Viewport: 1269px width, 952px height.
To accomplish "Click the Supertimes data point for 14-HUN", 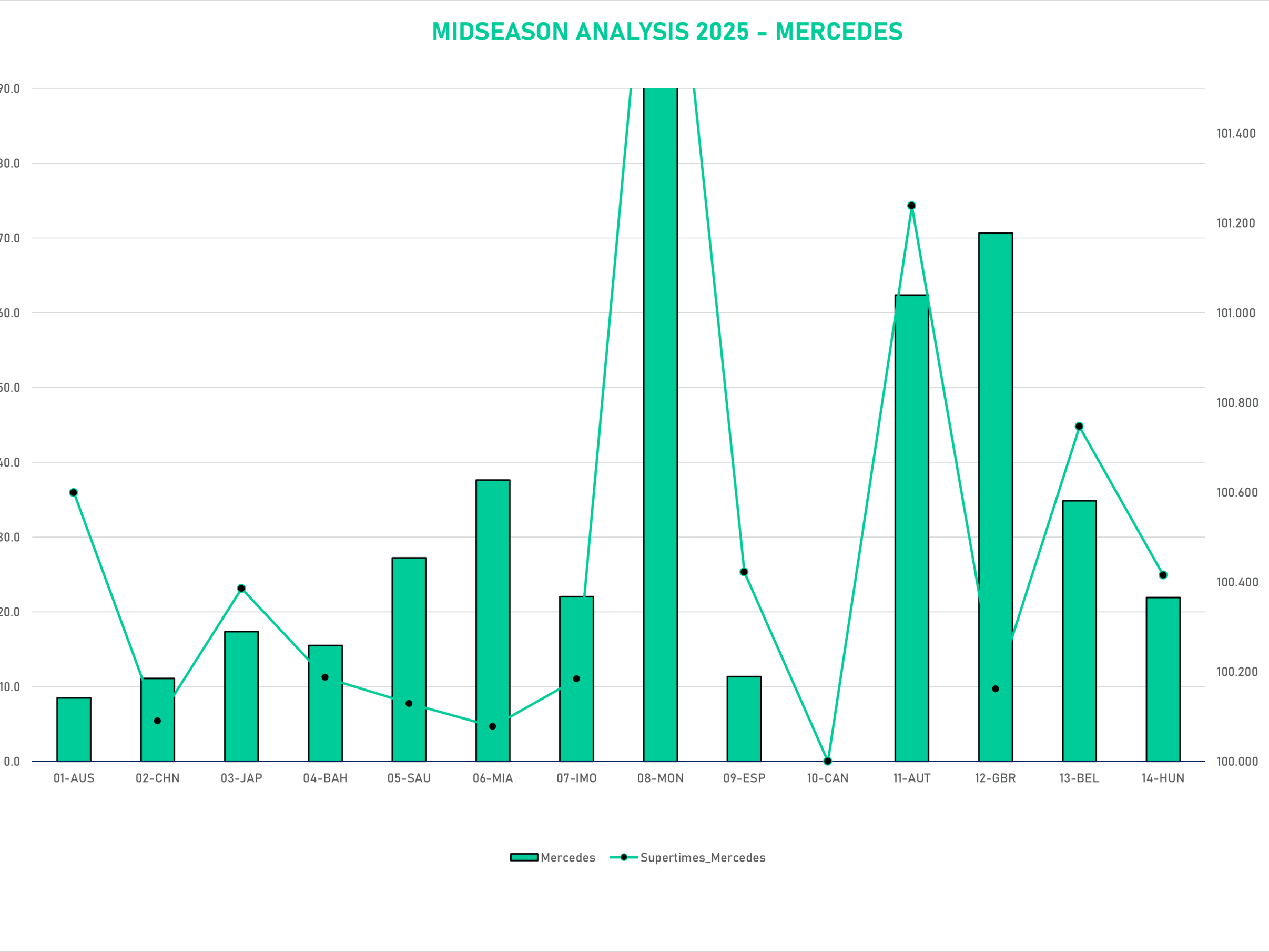I will click(1163, 575).
